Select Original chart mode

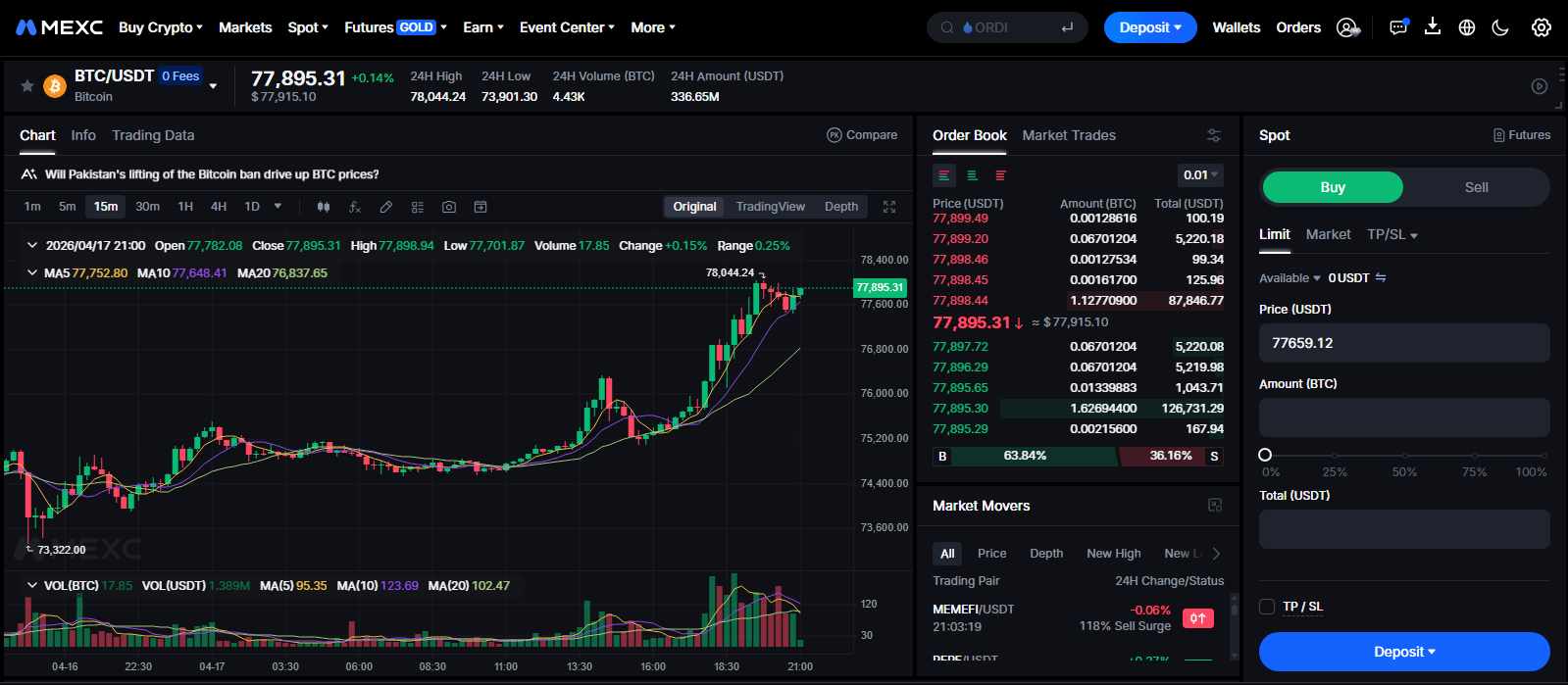694,207
